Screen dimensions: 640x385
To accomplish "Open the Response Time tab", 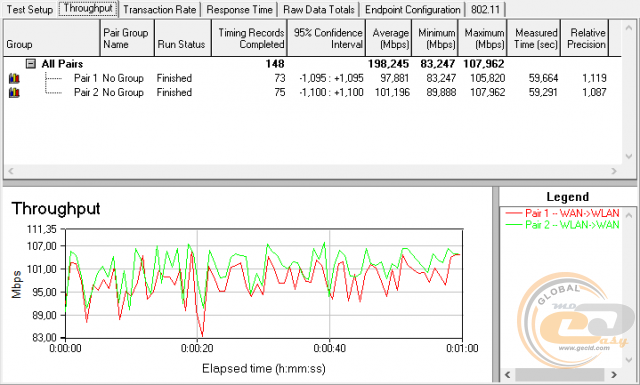I will [239, 9].
